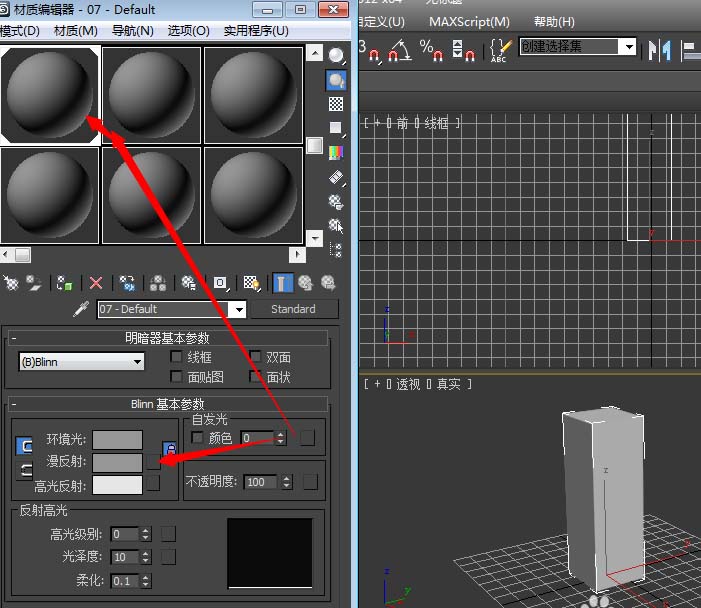
Task: Open the 导航(N) menu
Action: (x=132, y=31)
